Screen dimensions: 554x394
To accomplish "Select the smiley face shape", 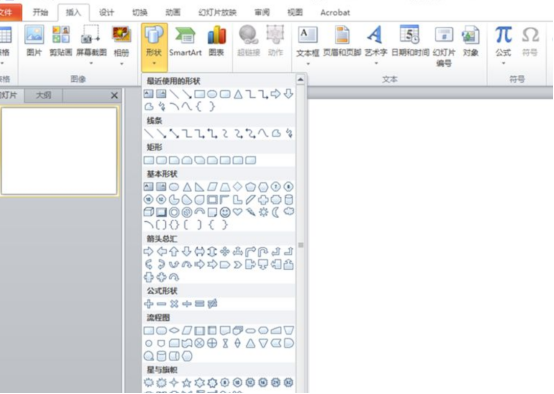I will coord(225,212).
